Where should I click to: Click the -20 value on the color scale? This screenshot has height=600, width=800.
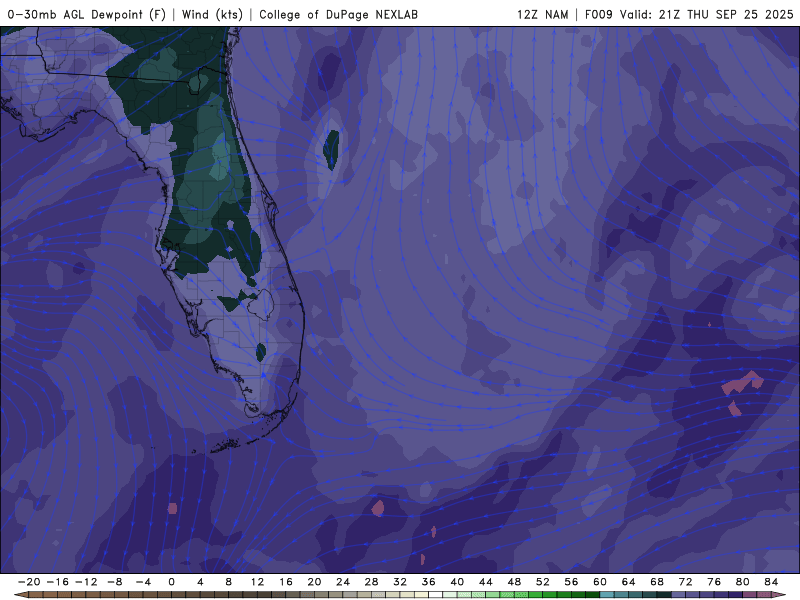29,582
